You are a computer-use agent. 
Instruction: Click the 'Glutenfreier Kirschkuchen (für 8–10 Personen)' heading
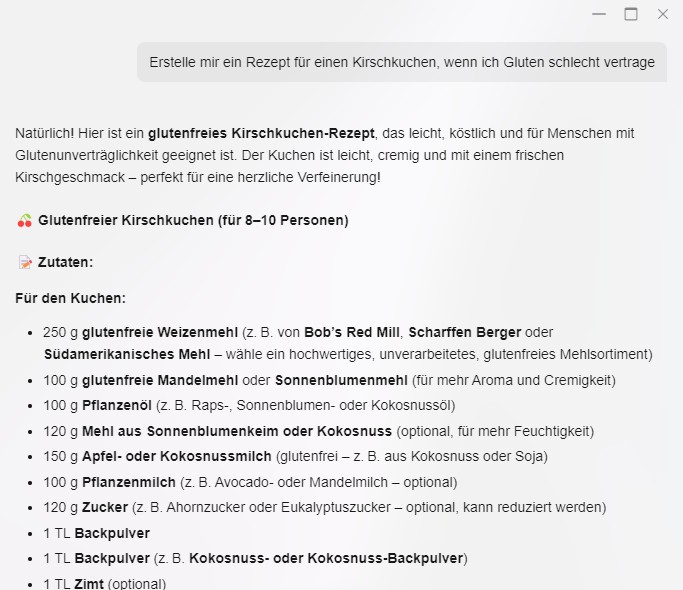[x=193, y=220]
